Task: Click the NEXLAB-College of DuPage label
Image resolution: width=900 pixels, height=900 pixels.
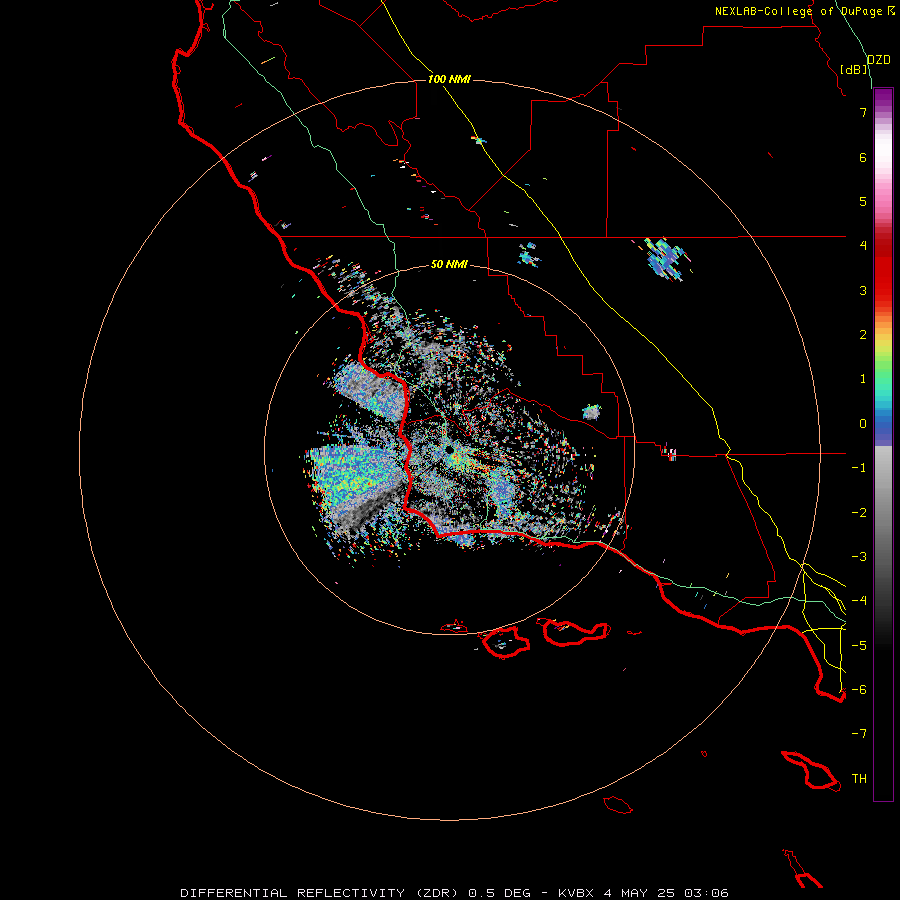Action: click(x=804, y=11)
